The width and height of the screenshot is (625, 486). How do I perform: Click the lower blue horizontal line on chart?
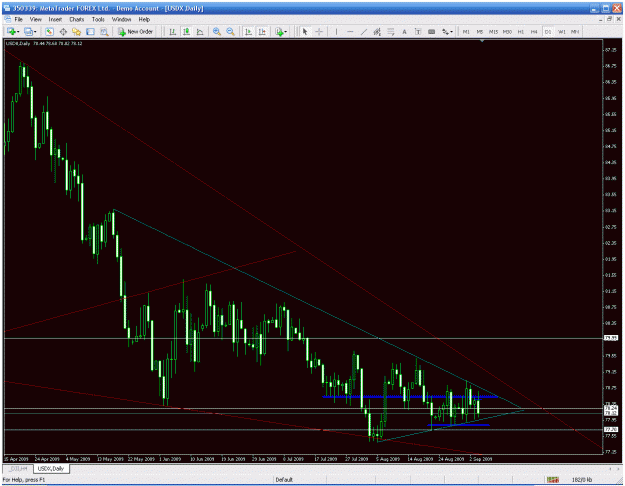458,425
